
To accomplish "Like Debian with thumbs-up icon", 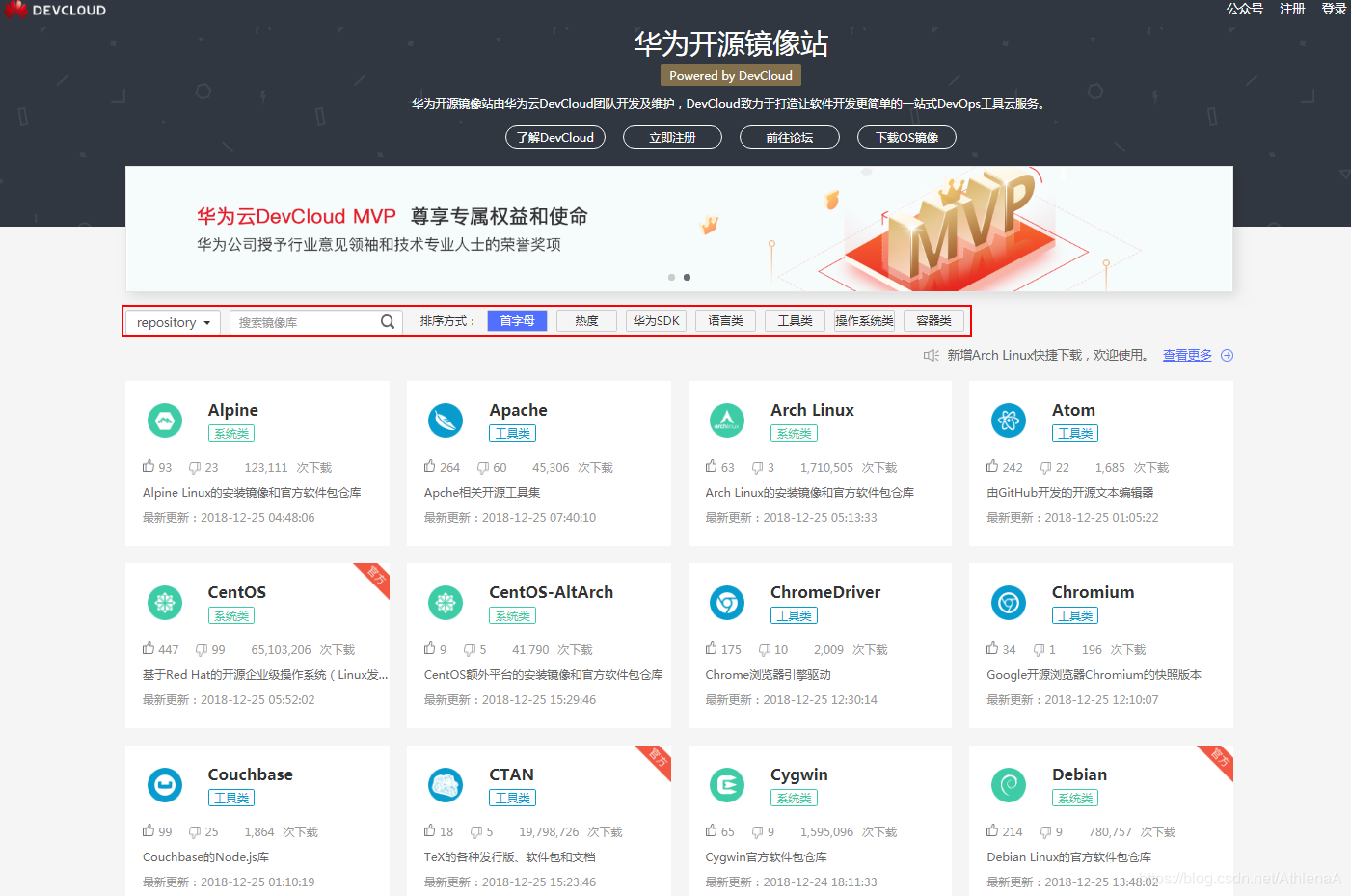I will coord(992,830).
